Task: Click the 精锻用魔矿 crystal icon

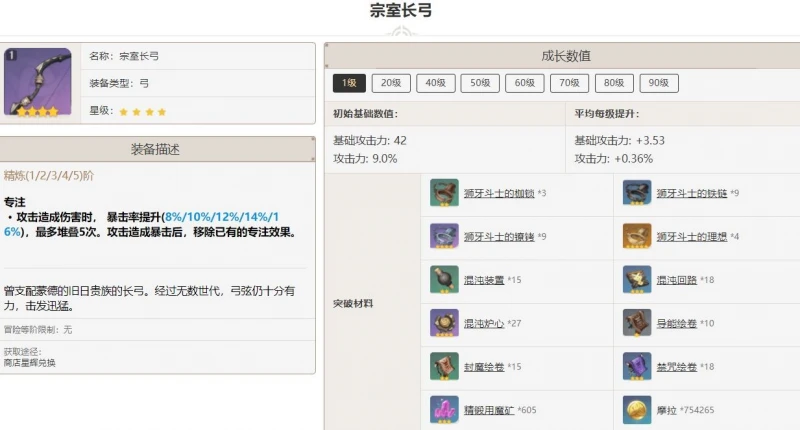Action: [444, 409]
